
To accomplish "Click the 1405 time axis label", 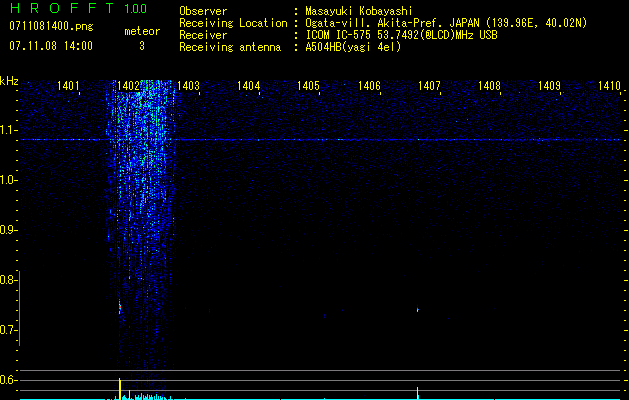I will [x=308, y=85].
